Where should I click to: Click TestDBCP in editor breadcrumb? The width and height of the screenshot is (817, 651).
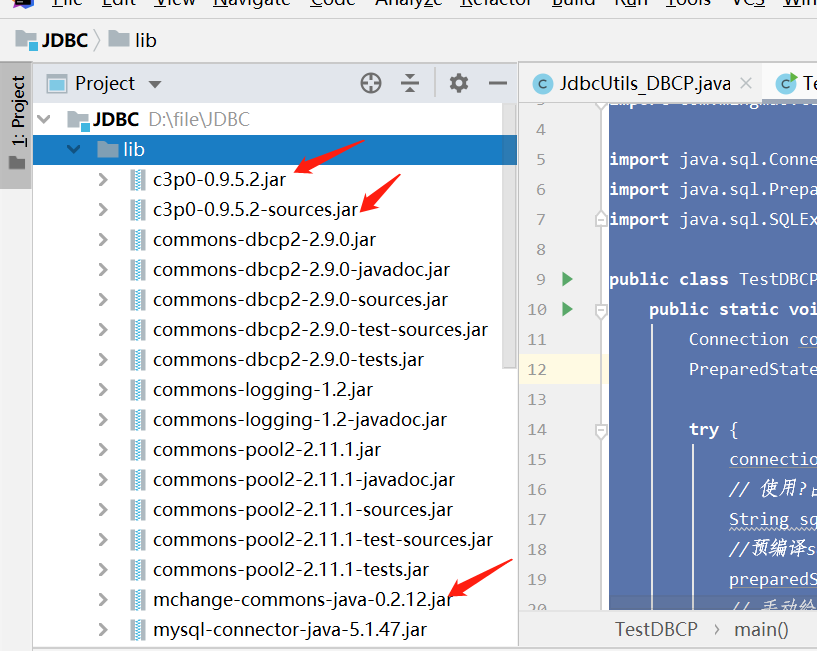(x=656, y=629)
